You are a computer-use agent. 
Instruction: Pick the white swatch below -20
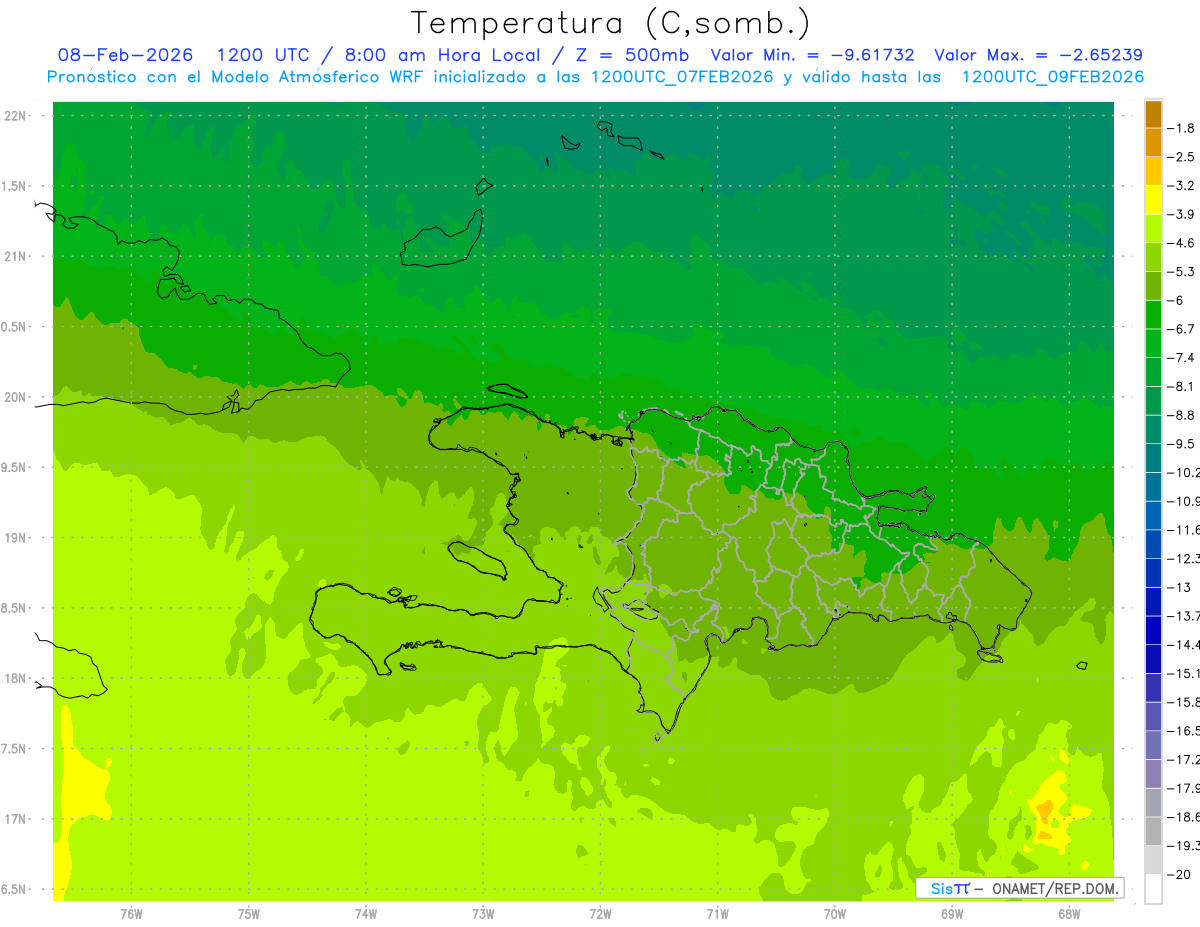pos(1153,888)
